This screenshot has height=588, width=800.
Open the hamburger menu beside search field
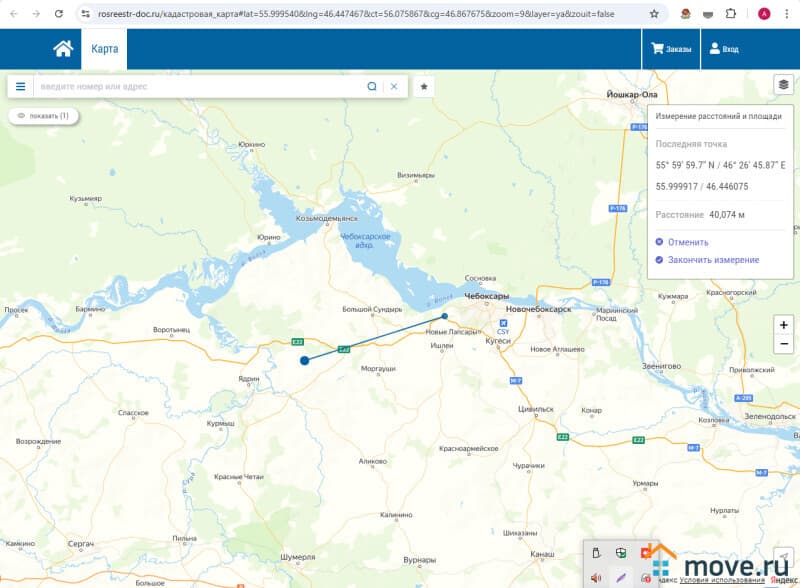[x=20, y=87]
